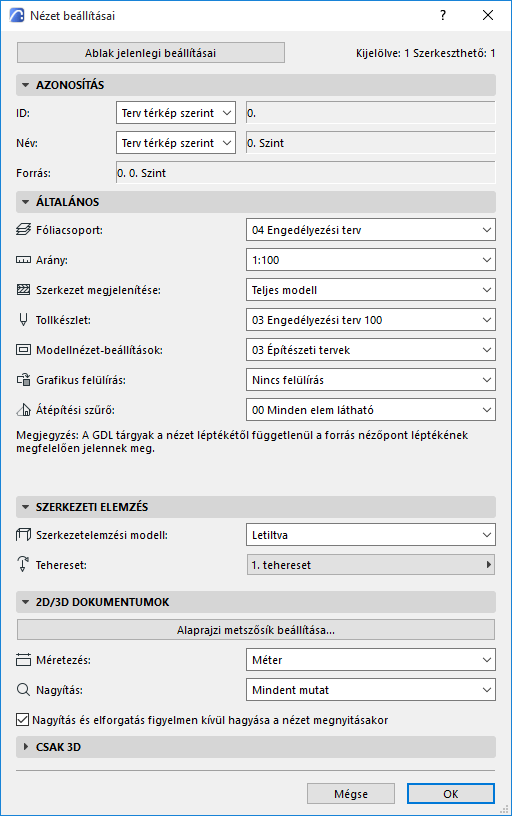Confirm with the OK button
The width and height of the screenshot is (512, 816).
pyautogui.click(x=451, y=794)
